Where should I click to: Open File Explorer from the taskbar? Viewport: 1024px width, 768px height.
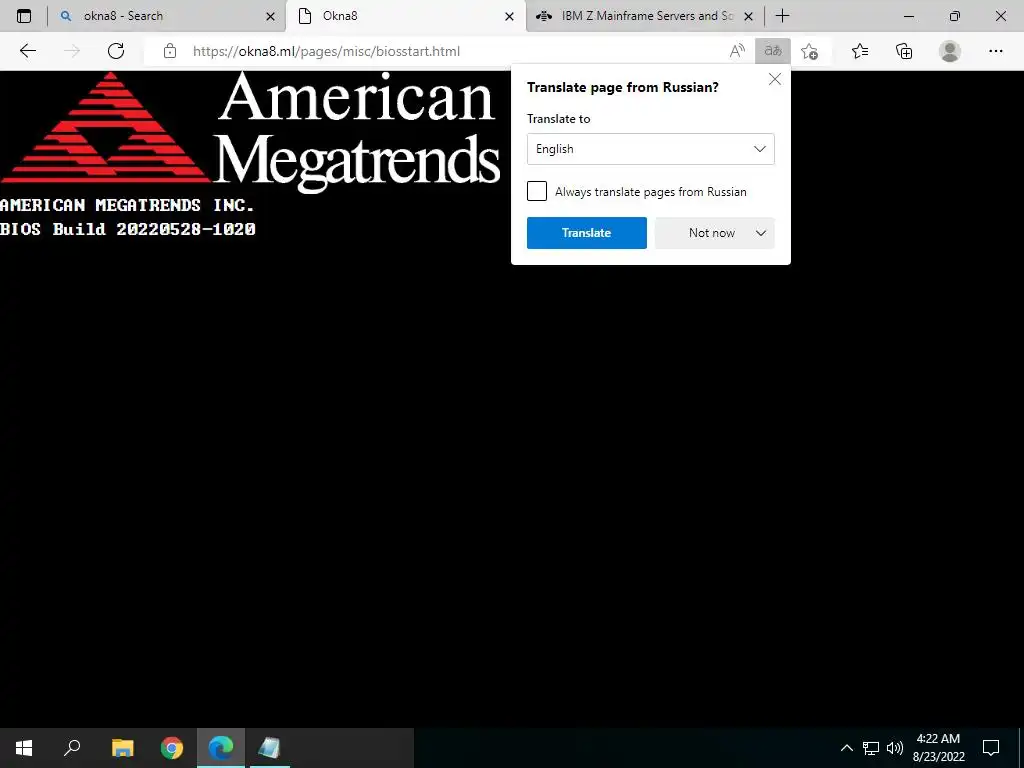pyautogui.click(x=122, y=748)
